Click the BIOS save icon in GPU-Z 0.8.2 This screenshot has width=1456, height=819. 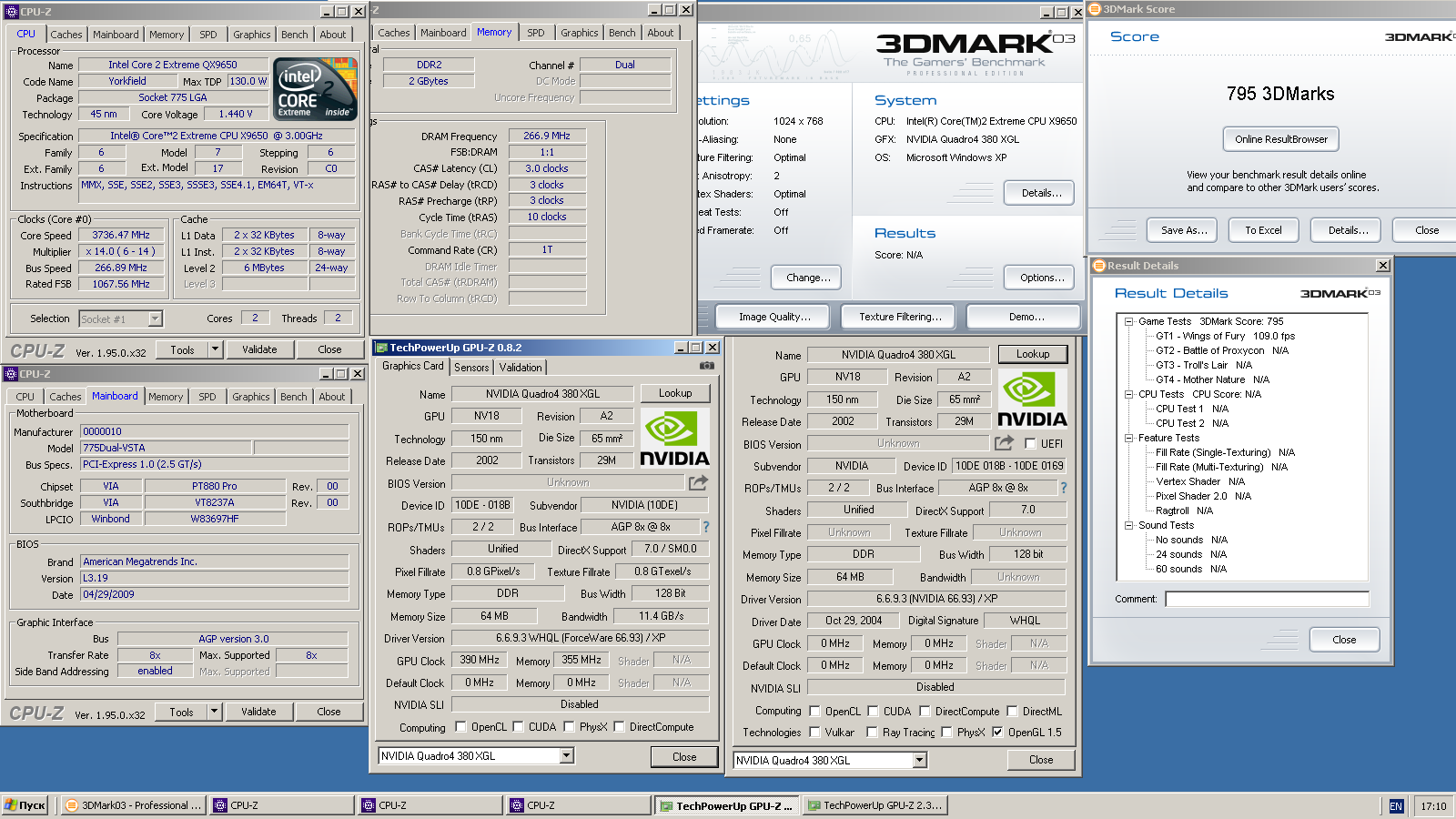tap(698, 482)
